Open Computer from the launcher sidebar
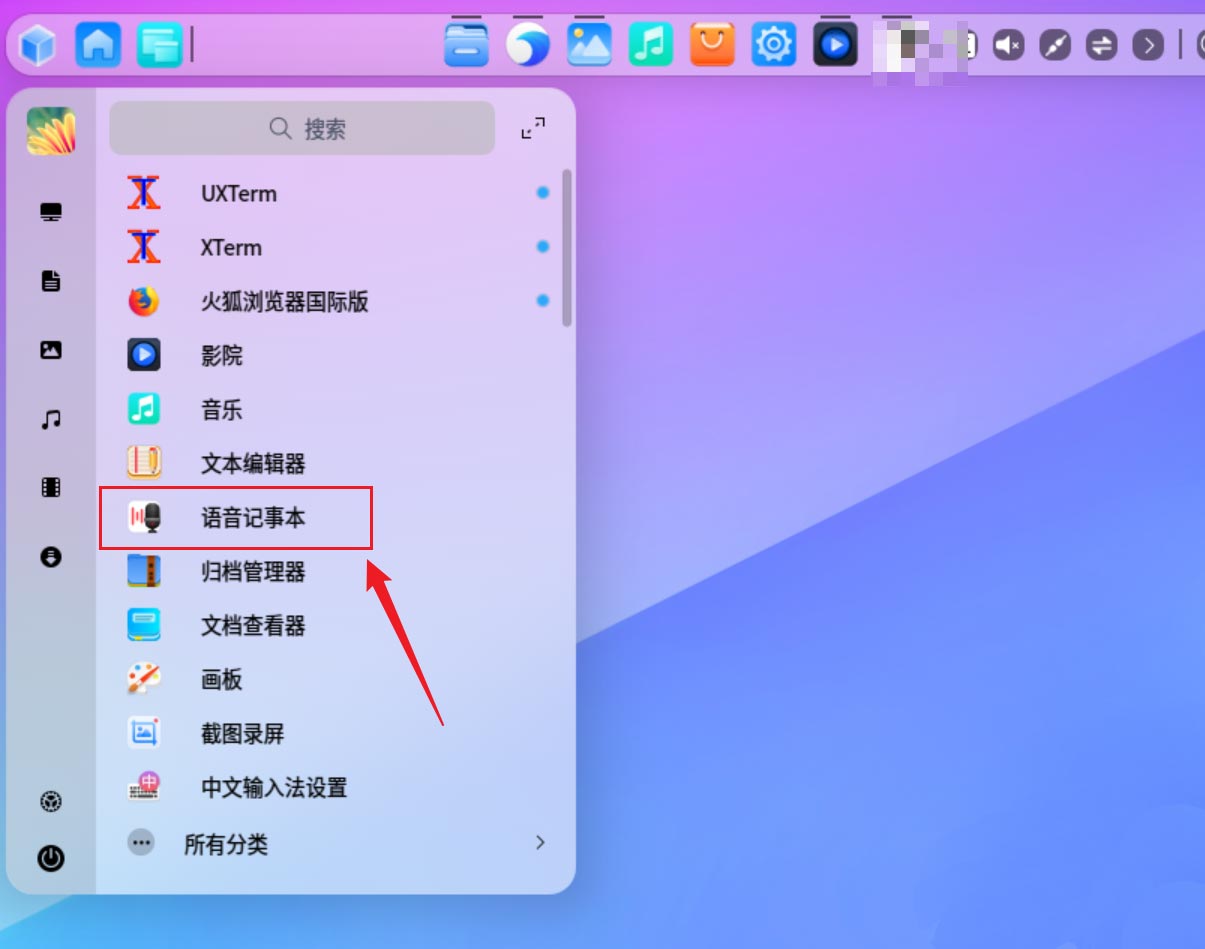This screenshot has width=1205, height=949. pos(51,212)
